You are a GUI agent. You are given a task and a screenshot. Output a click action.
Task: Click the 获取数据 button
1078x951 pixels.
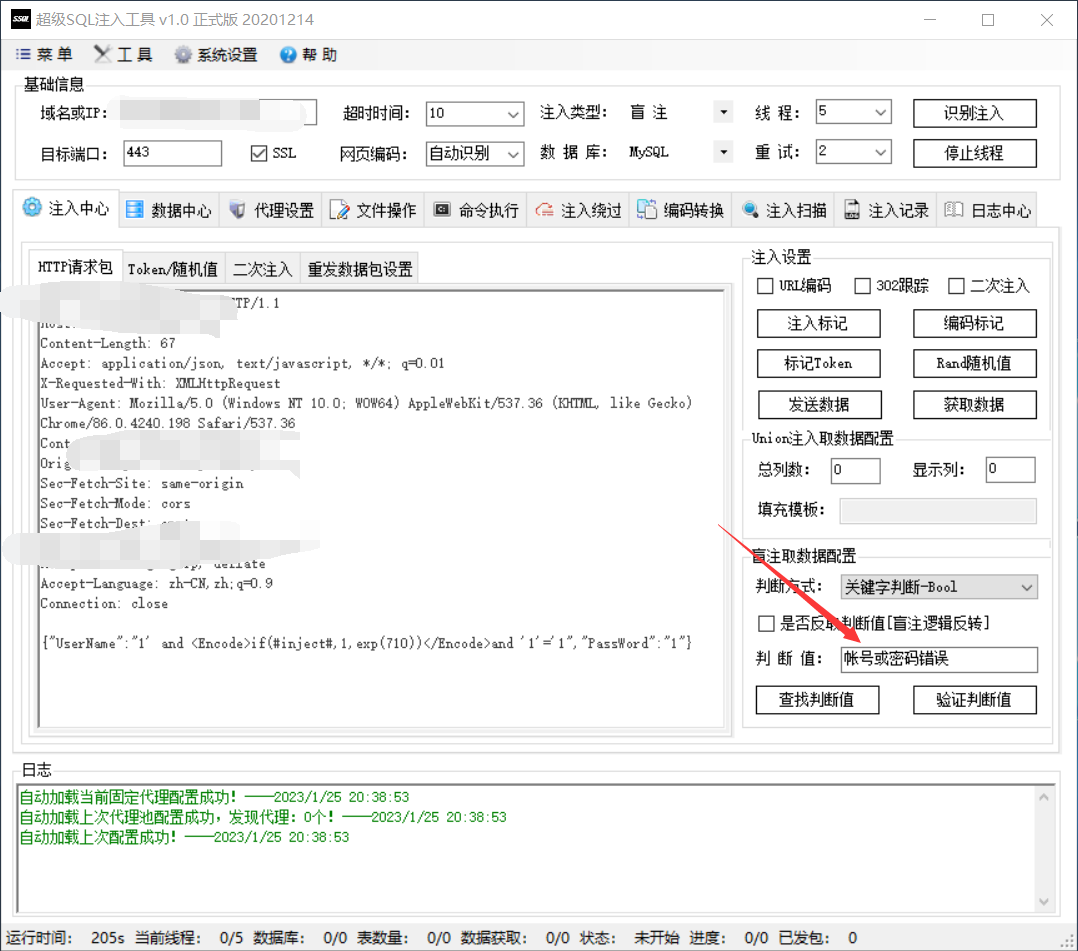[974, 404]
